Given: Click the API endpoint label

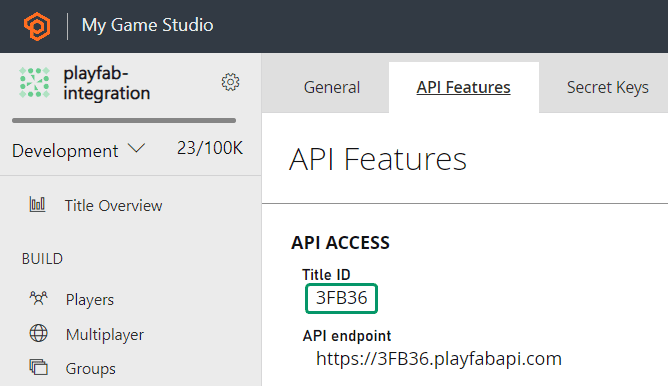Looking at the screenshot, I should pyautogui.click(x=347, y=336).
